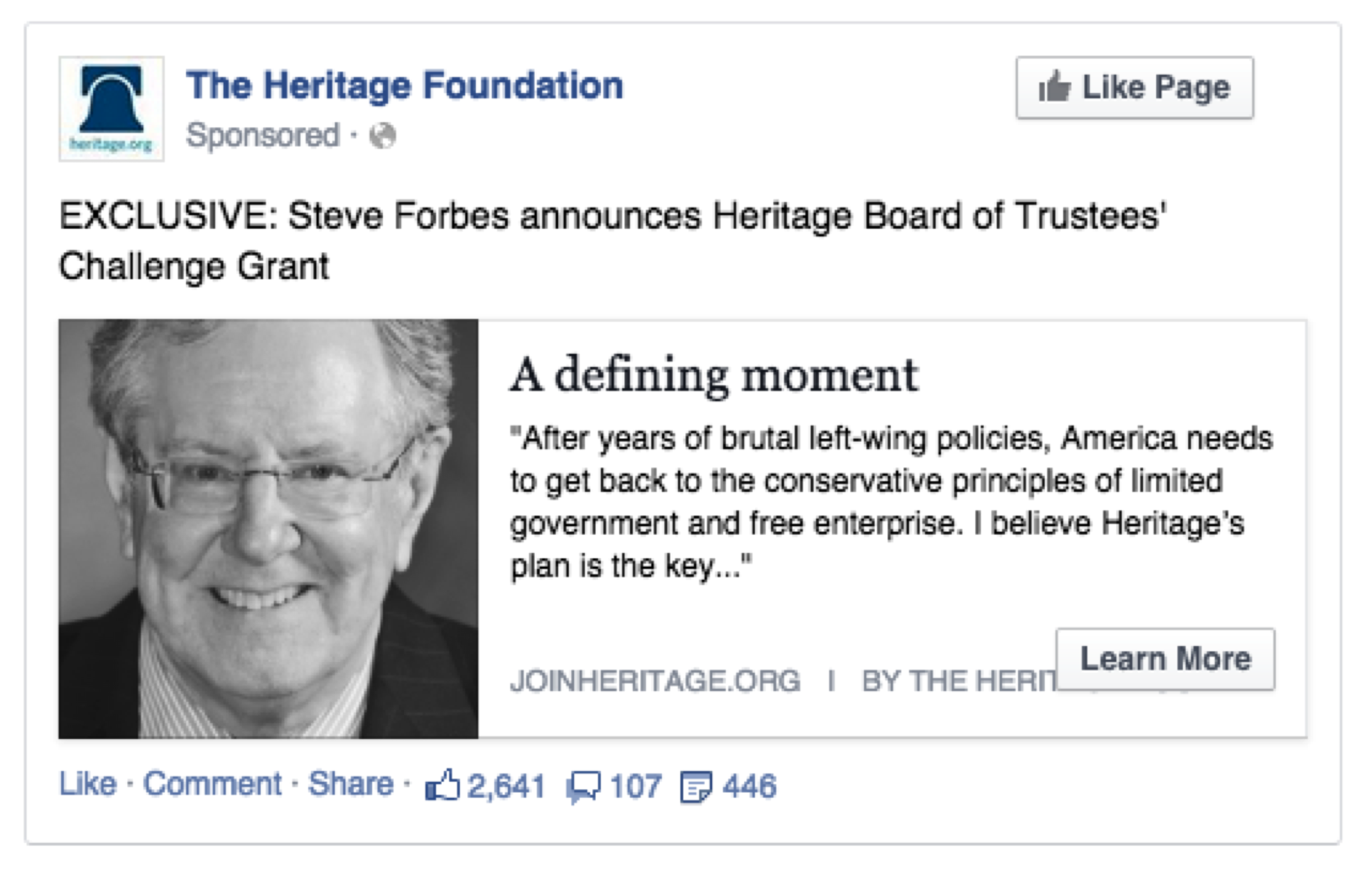Viewport: 1372px width, 875px height.
Task: Open the 107 comments count
Action: (636, 786)
